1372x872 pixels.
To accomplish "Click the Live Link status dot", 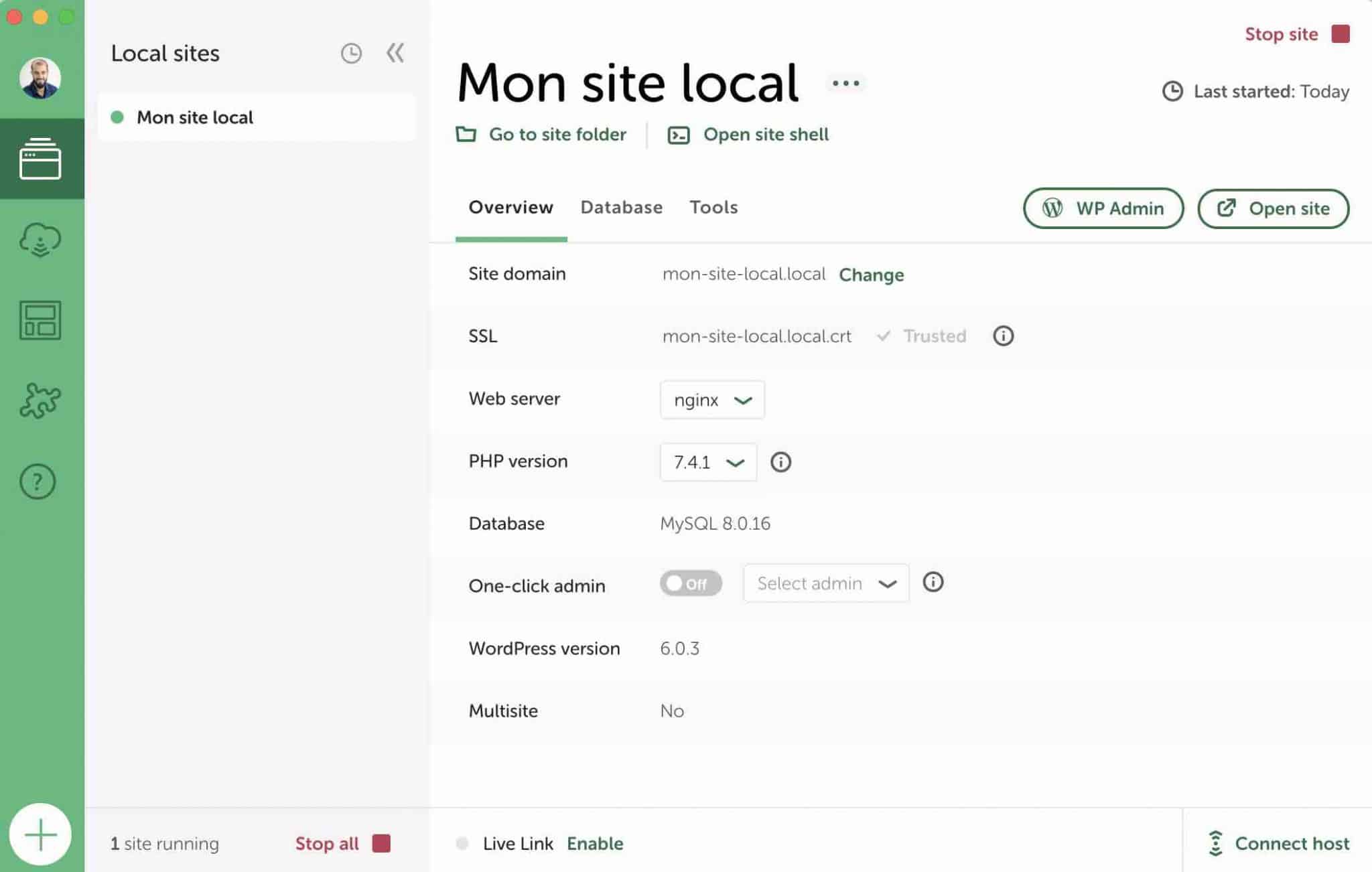I will [x=462, y=843].
